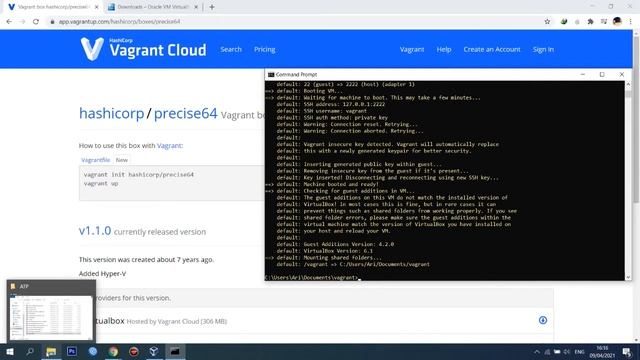Image resolution: width=640 pixels, height=360 pixels.
Task: Open the Chrome media control icon
Action: [x=604, y=22]
